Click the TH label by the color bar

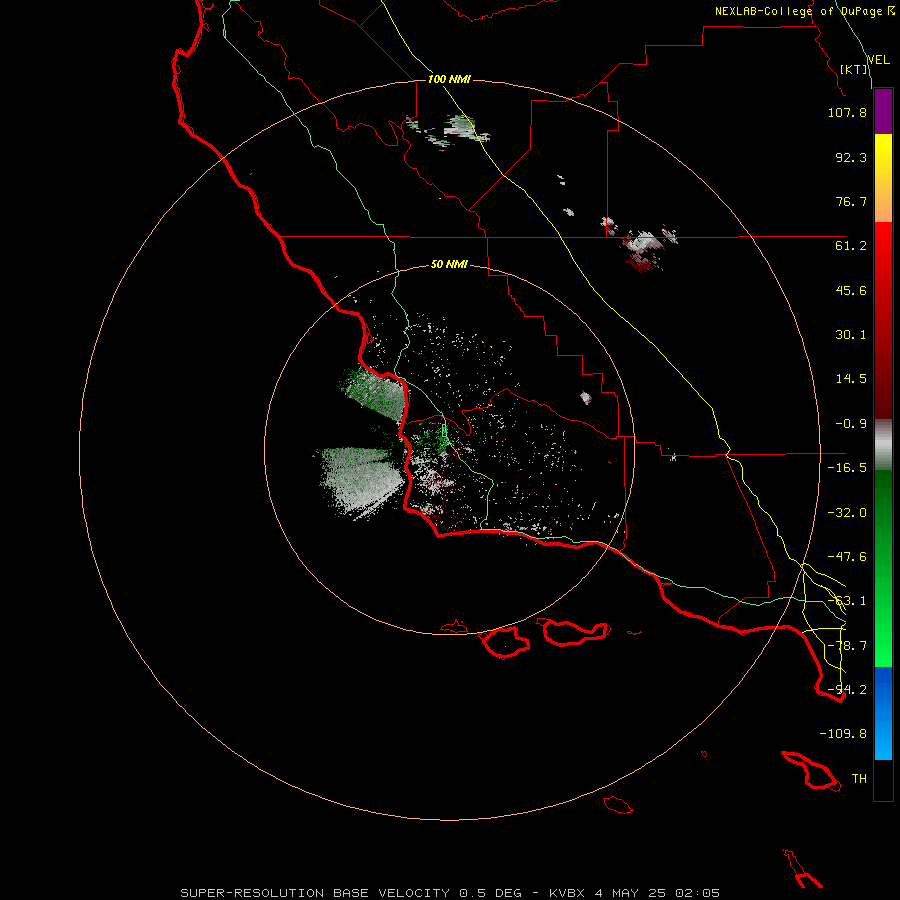point(859,779)
